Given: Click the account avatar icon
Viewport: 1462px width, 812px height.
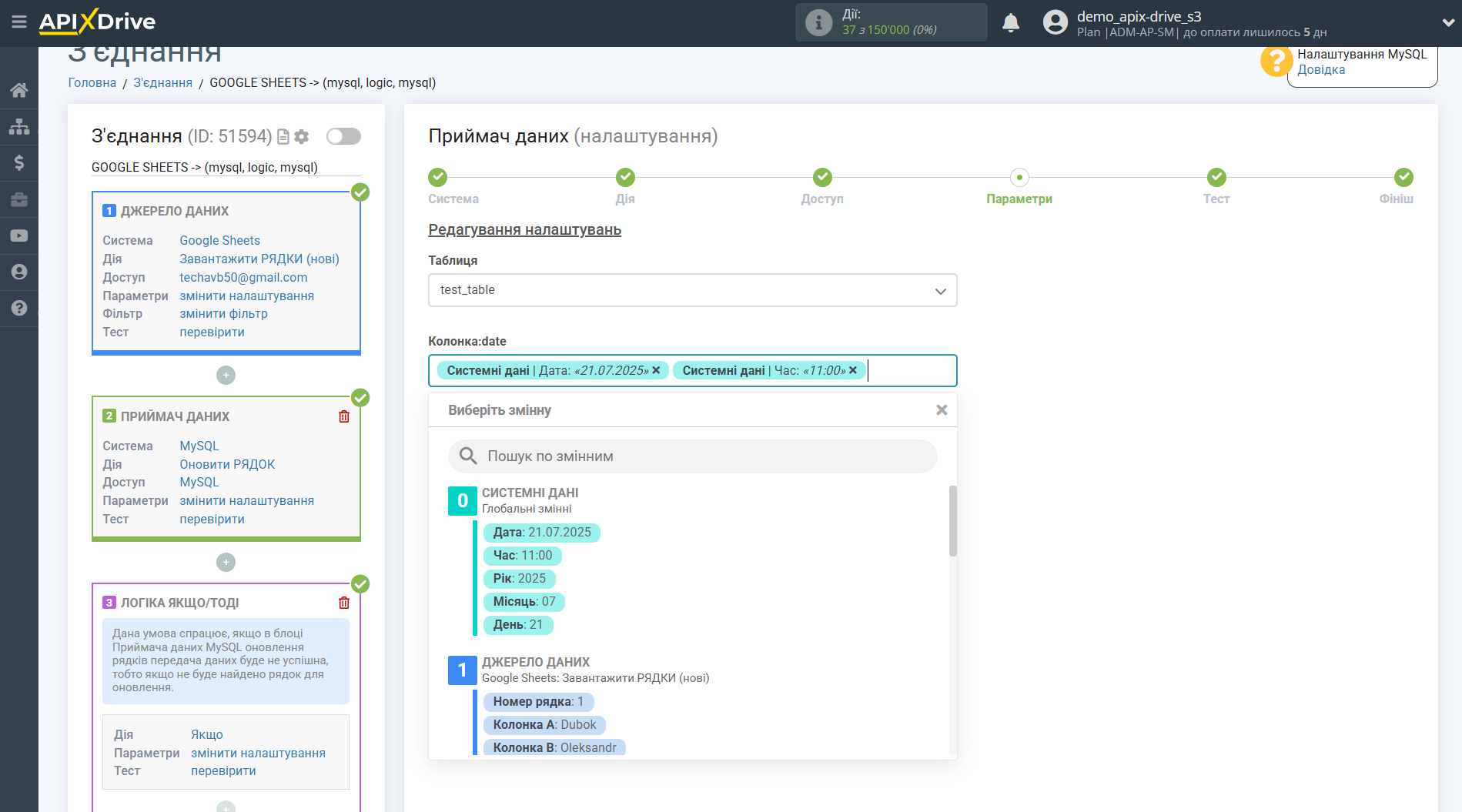Looking at the screenshot, I should [x=1055, y=22].
